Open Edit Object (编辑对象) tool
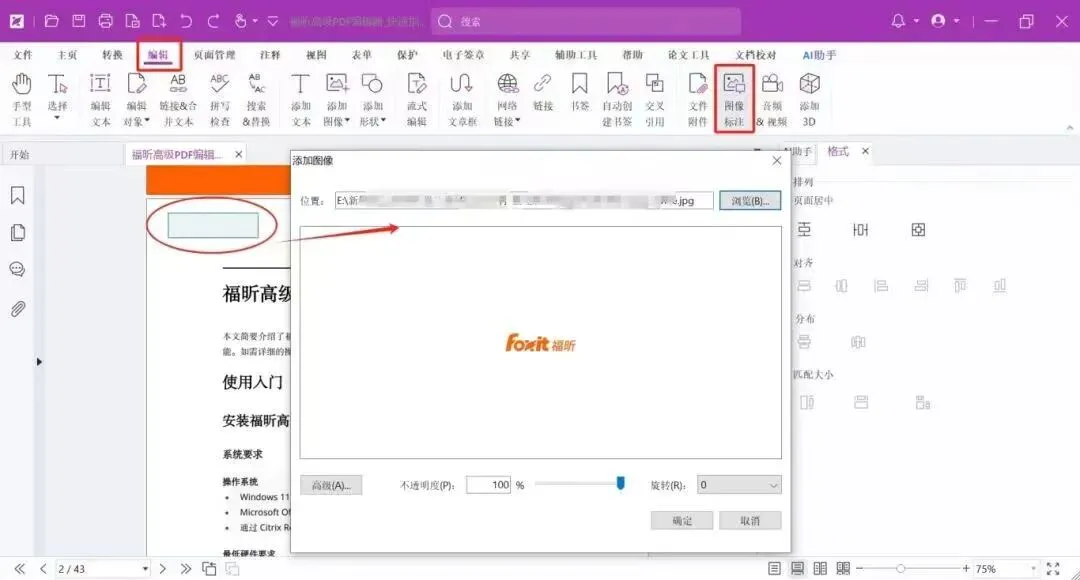The width and height of the screenshot is (1080, 580). (x=136, y=100)
